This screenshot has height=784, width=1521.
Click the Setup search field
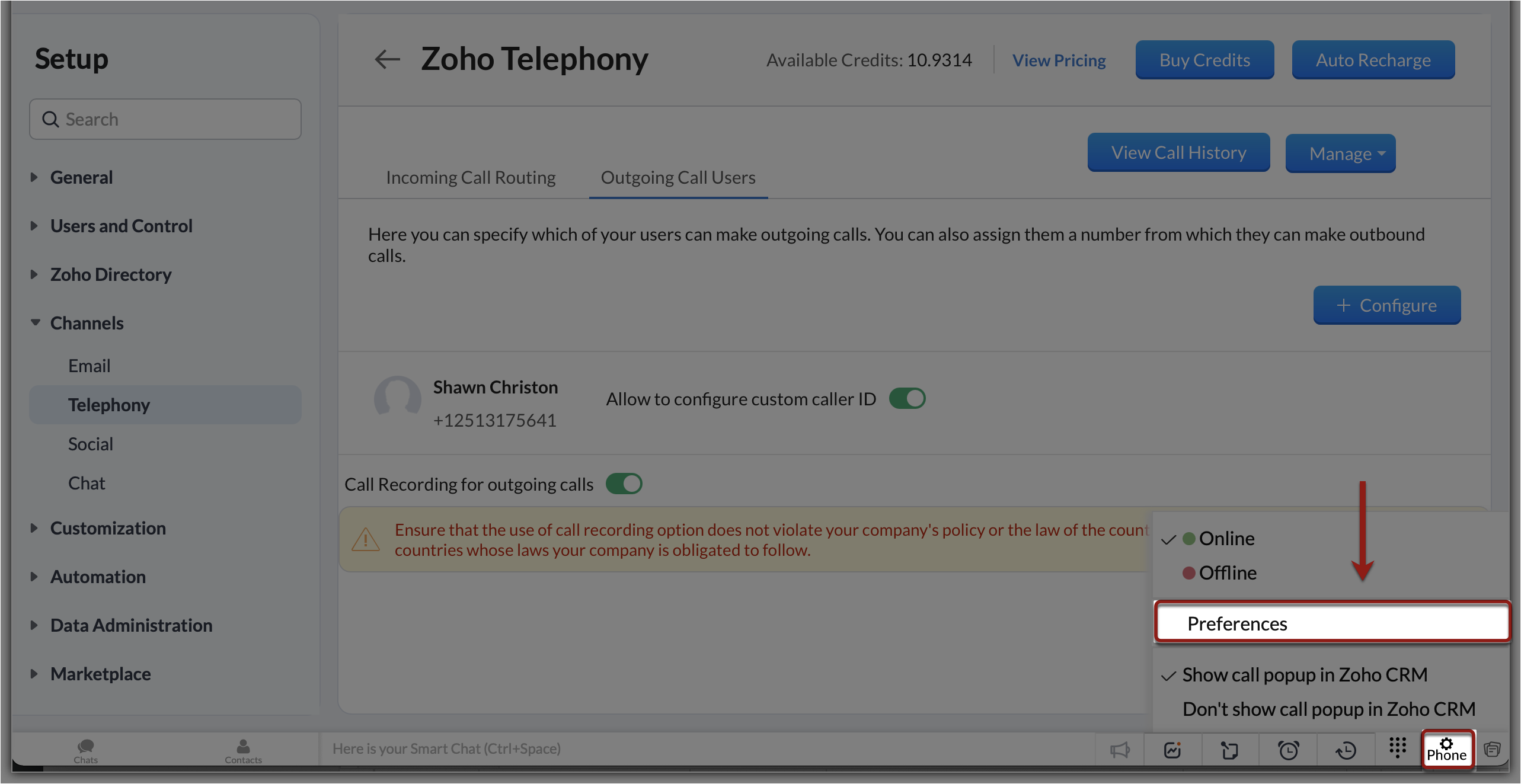click(x=166, y=119)
